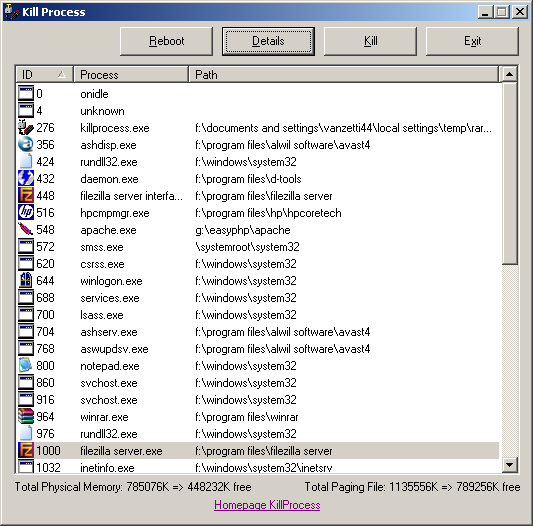Exit the Kill Process application
This screenshot has width=533, height=526.
(472, 41)
